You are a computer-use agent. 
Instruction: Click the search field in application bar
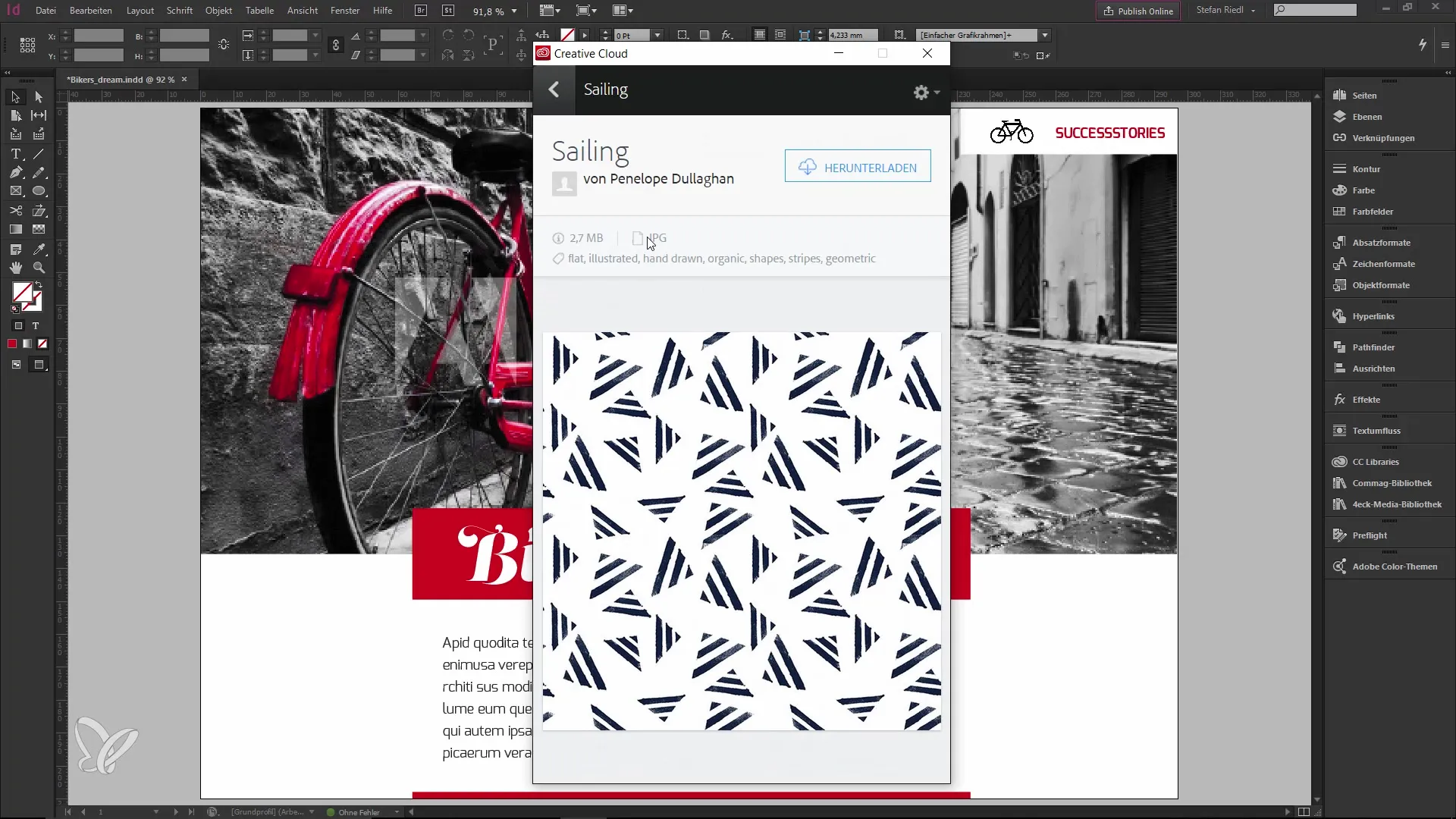[1315, 10]
